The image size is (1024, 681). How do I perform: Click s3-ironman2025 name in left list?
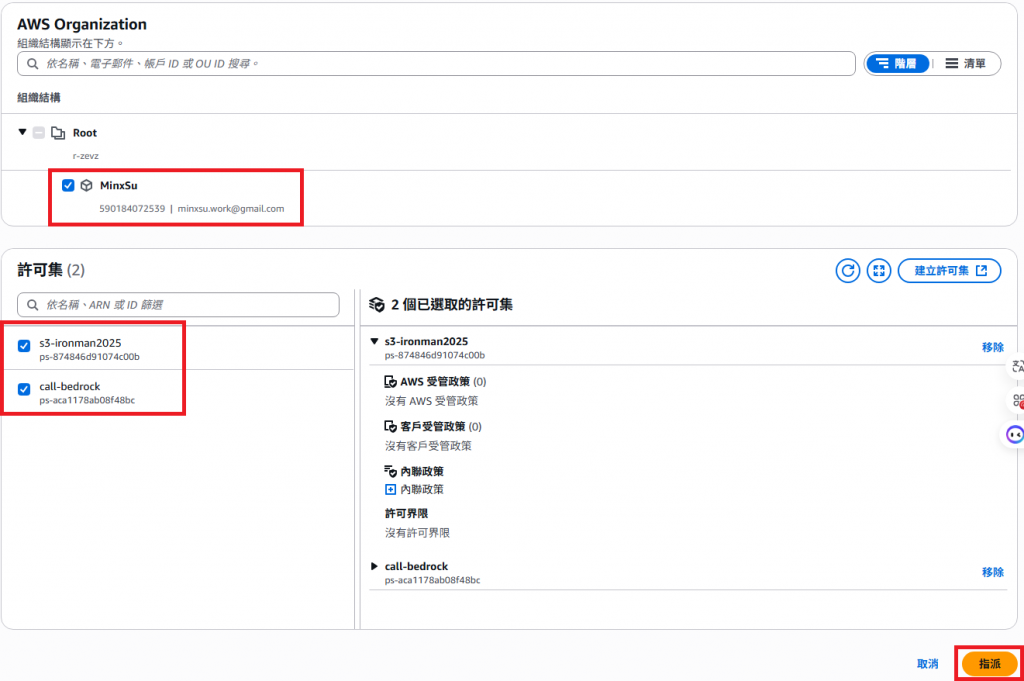click(80, 343)
